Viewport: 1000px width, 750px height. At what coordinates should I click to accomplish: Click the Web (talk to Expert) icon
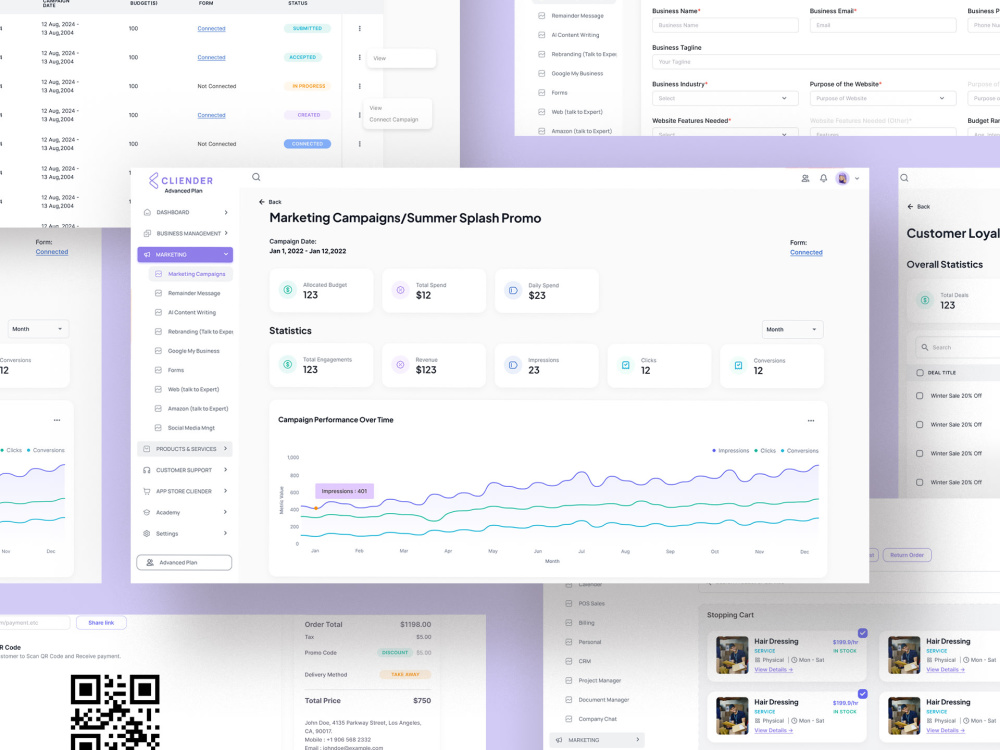pyautogui.click(x=158, y=389)
